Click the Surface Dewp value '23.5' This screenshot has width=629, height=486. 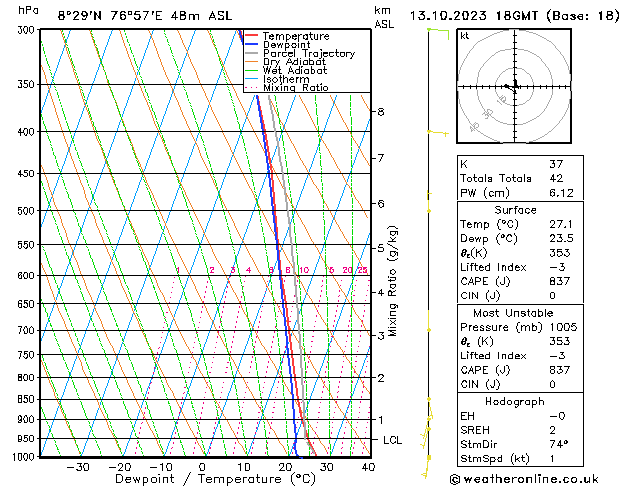(x=561, y=238)
